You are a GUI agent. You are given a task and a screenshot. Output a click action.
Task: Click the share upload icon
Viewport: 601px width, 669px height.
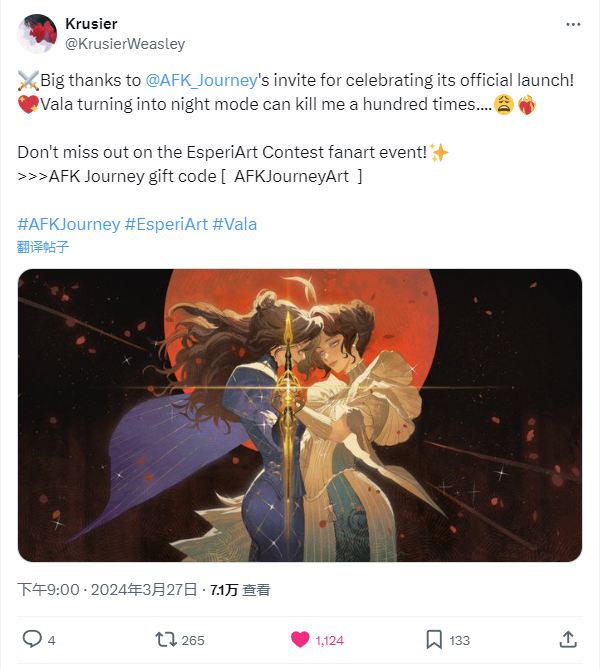coord(568,640)
